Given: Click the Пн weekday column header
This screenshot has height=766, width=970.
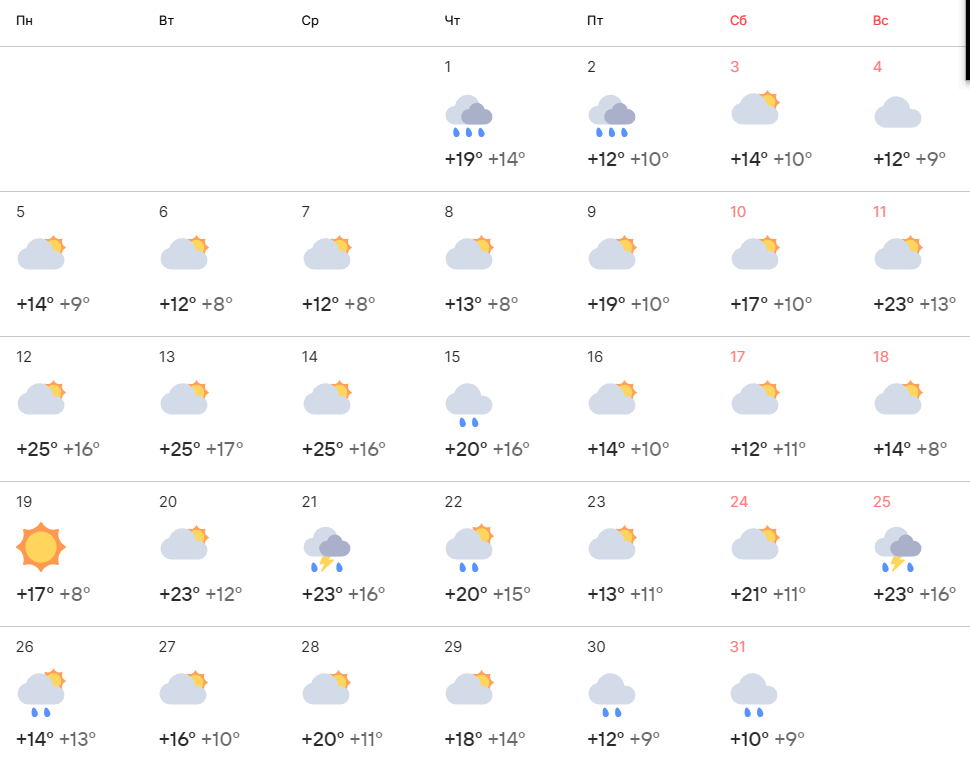Looking at the screenshot, I should [x=24, y=21].
